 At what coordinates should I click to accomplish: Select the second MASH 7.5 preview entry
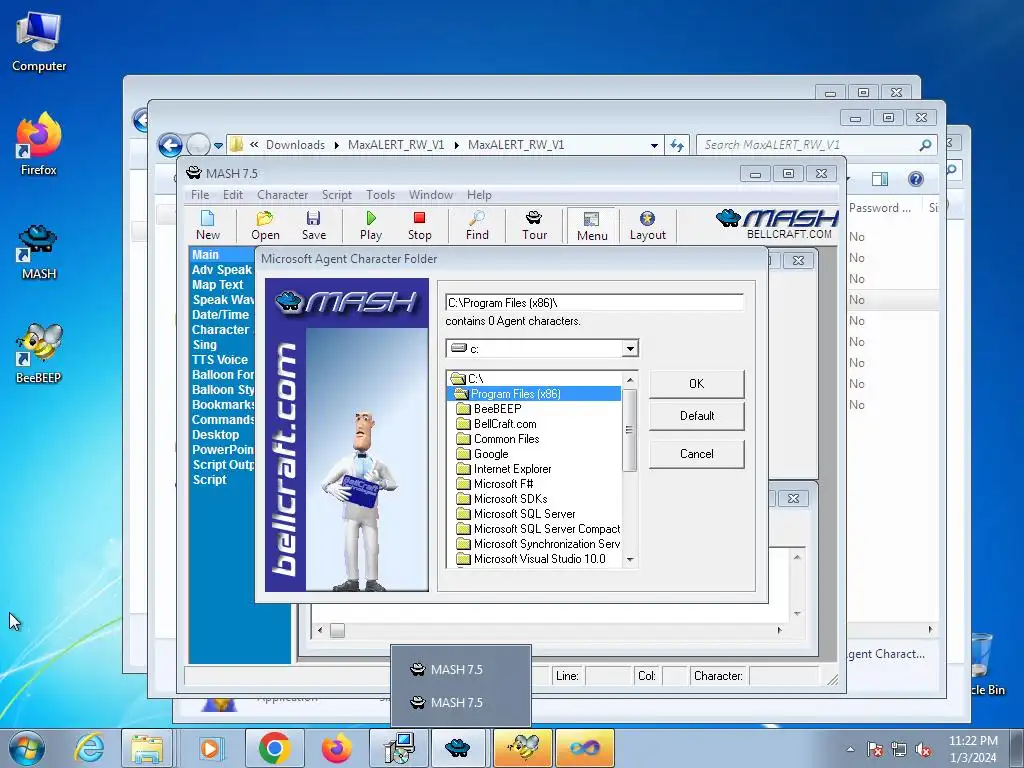click(x=460, y=703)
